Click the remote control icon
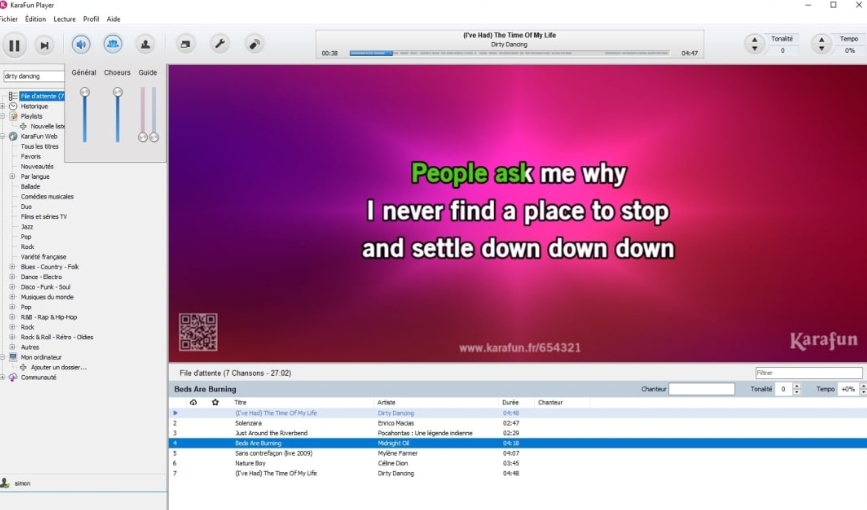Image resolution: width=867 pixels, height=510 pixels. tap(254, 44)
